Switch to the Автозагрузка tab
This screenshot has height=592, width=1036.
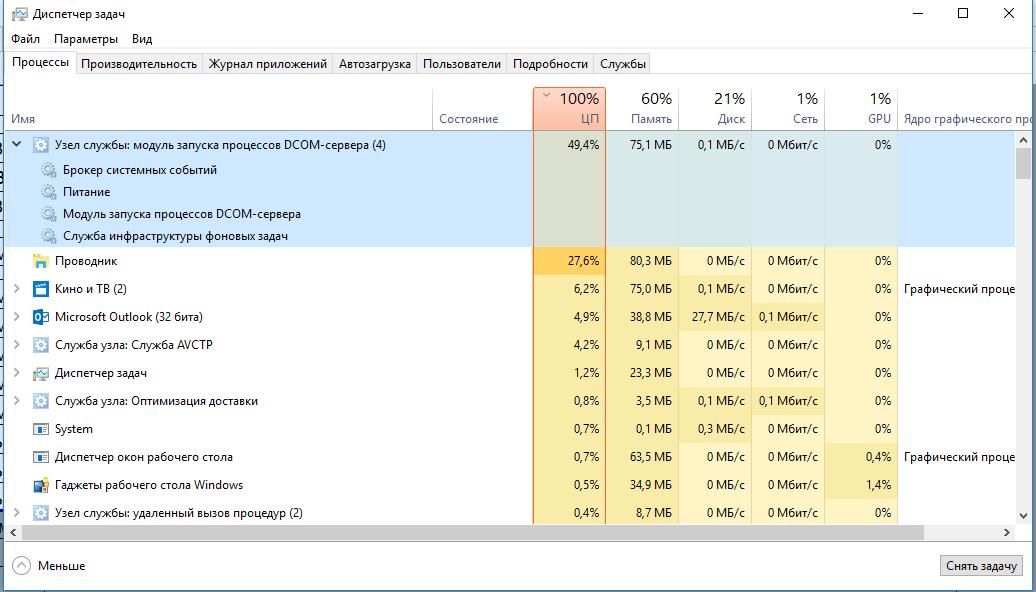click(375, 64)
